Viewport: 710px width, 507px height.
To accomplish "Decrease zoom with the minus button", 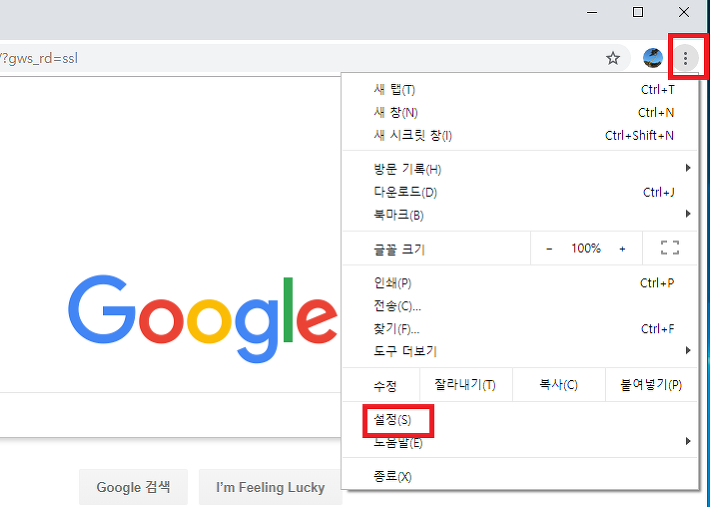I will pos(549,249).
